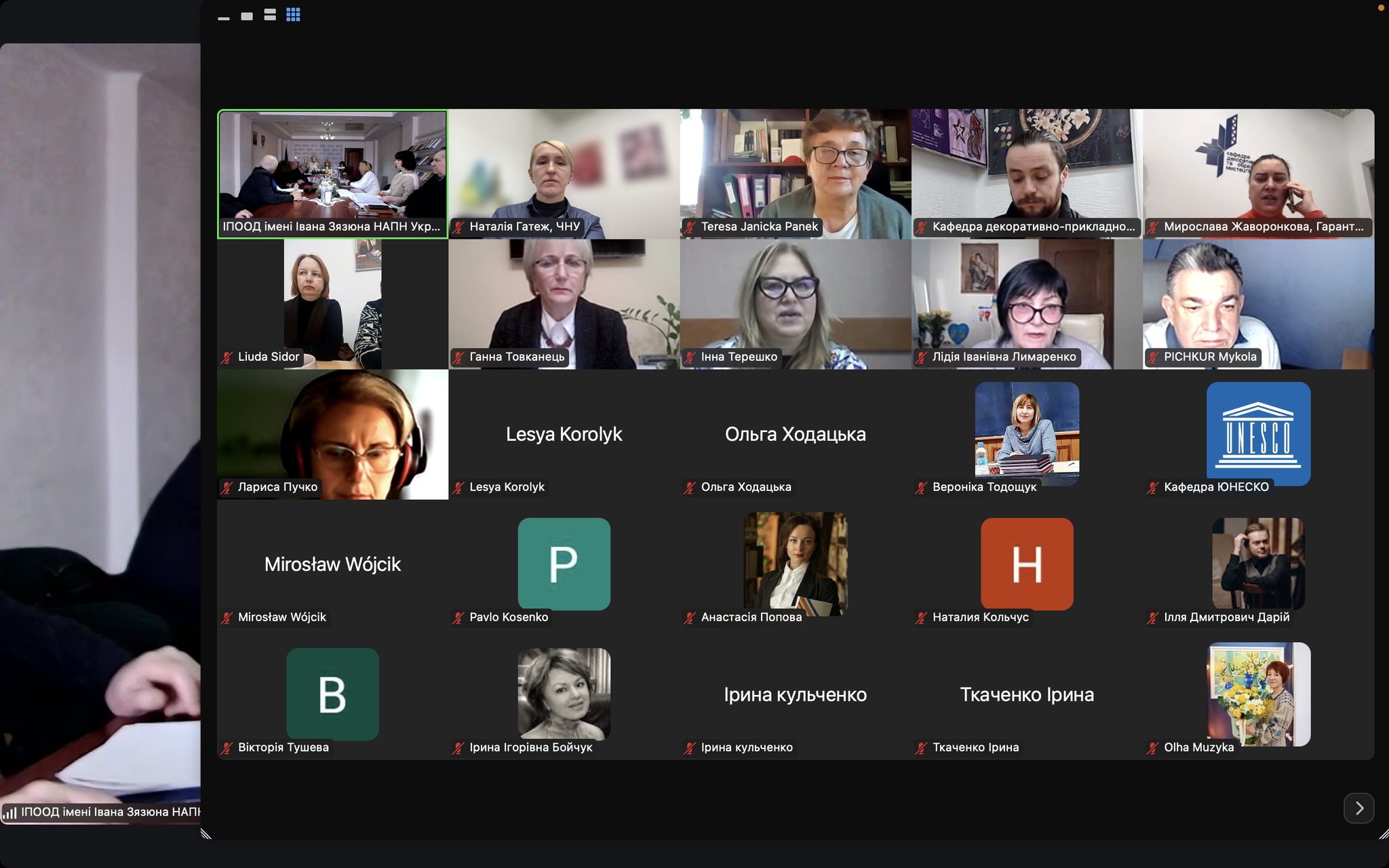Go to next page of participants
1389x868 pixels.
(x=1358, y=808)
